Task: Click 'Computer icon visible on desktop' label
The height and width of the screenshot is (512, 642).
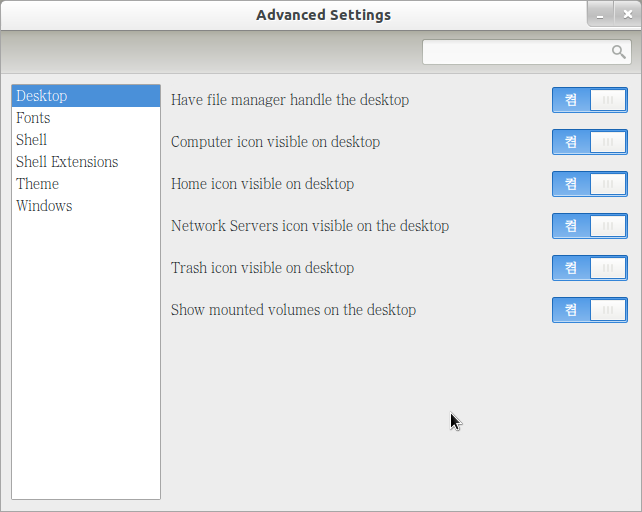Action: click(276, 142)
